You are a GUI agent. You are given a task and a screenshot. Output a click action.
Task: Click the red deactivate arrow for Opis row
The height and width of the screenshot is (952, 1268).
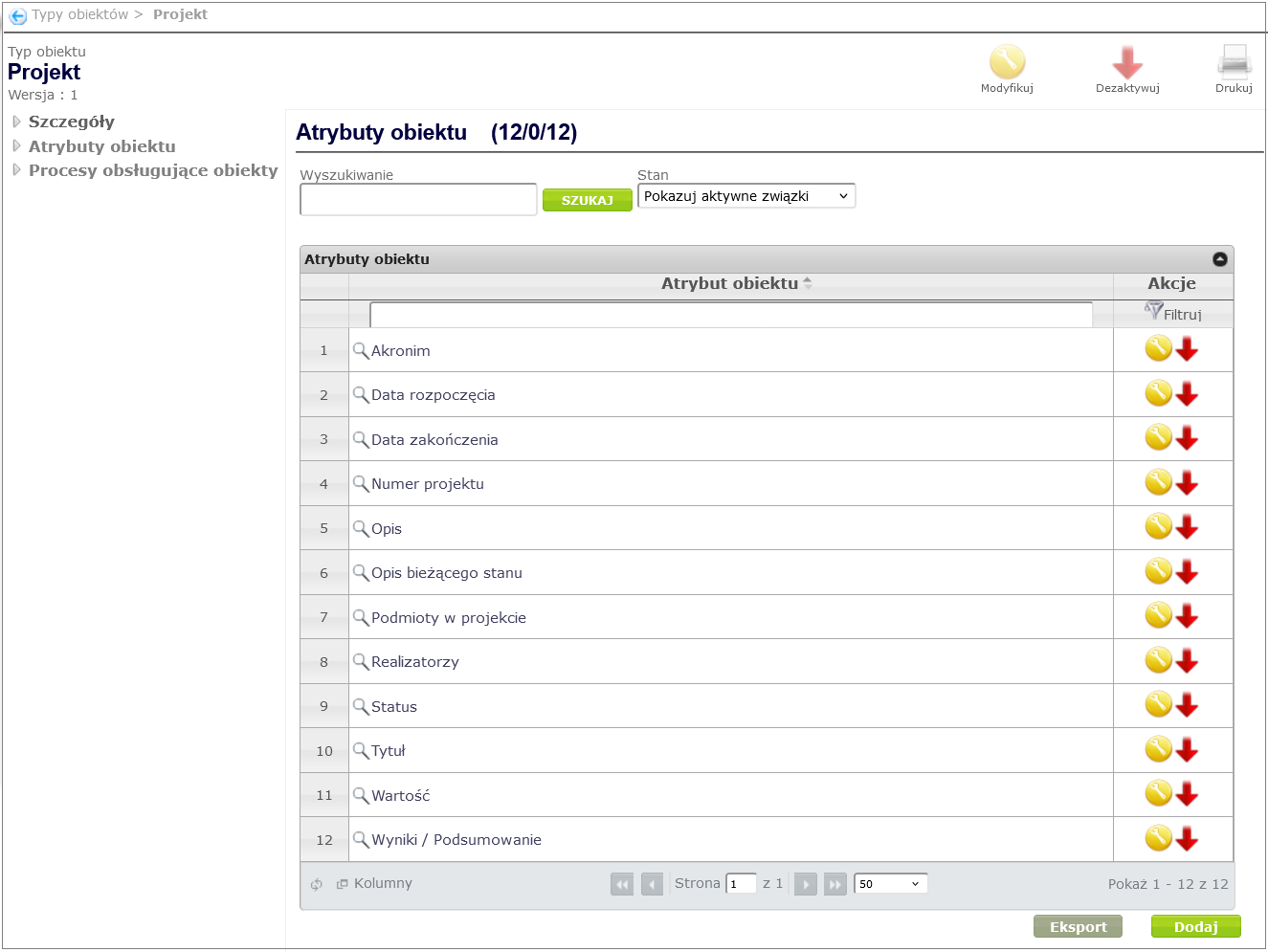click(x=1188, y=527)
